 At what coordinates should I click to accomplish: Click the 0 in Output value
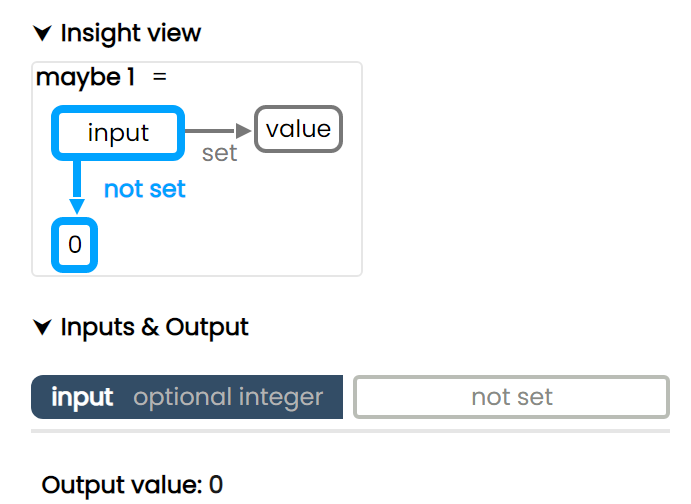[216, 486]
